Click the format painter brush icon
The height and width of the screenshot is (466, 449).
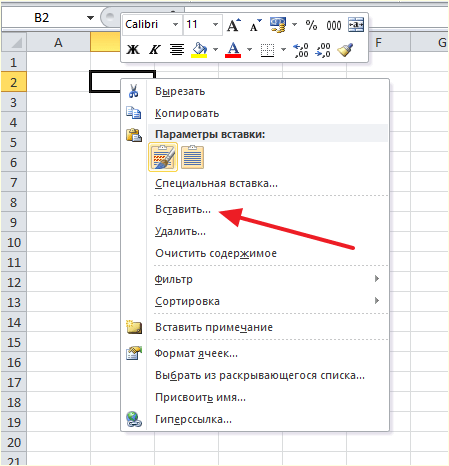tap(345, 50)
